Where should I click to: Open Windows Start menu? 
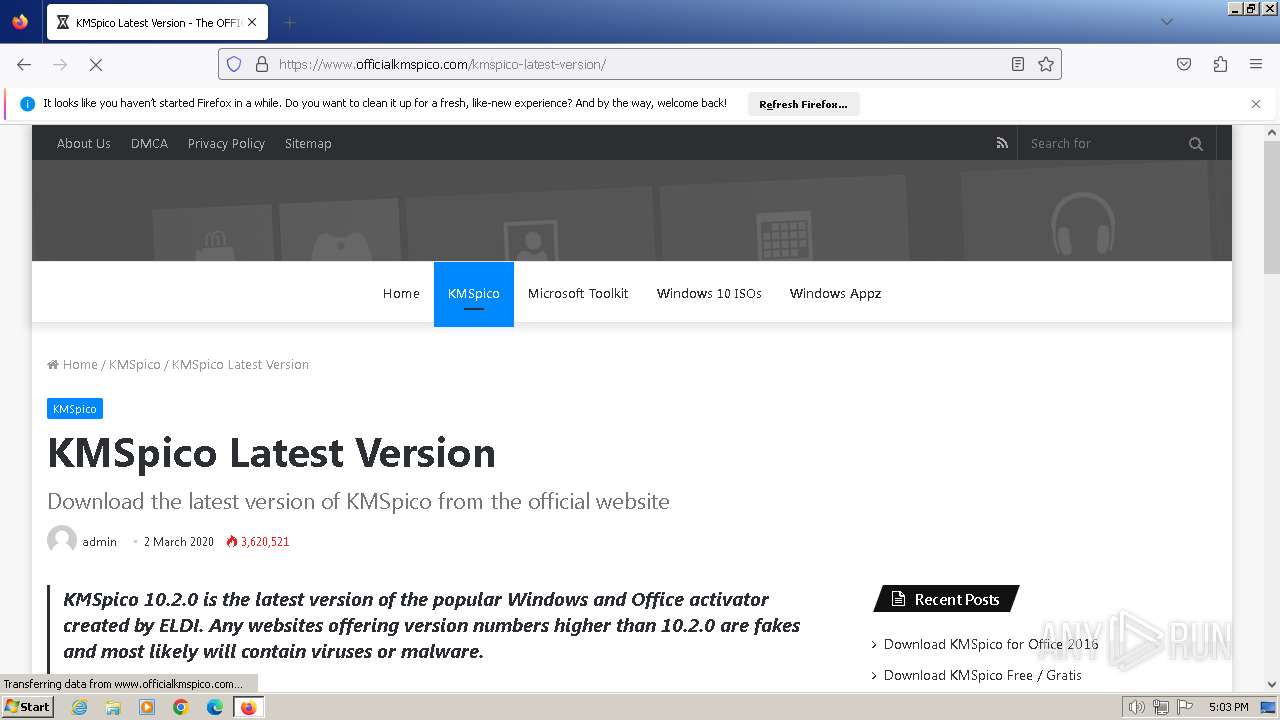point(27,706)
